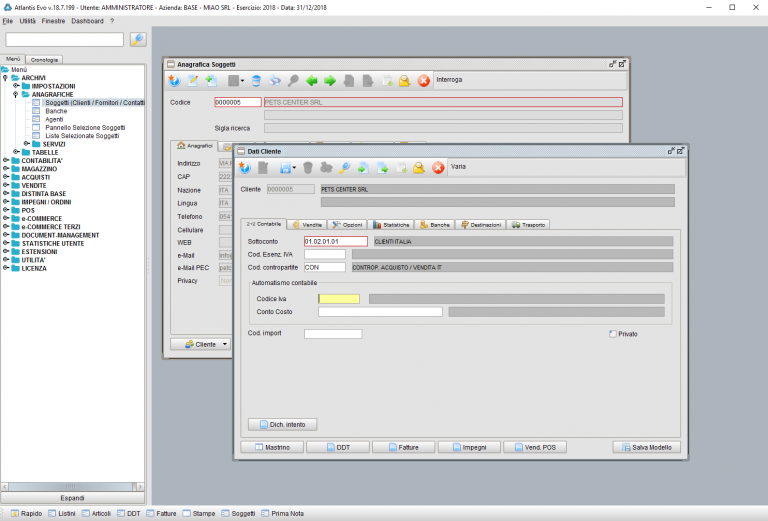
Task: Click magnifier search icon in Anagrafica Soggetti toolbar
Action: [293, 81]
